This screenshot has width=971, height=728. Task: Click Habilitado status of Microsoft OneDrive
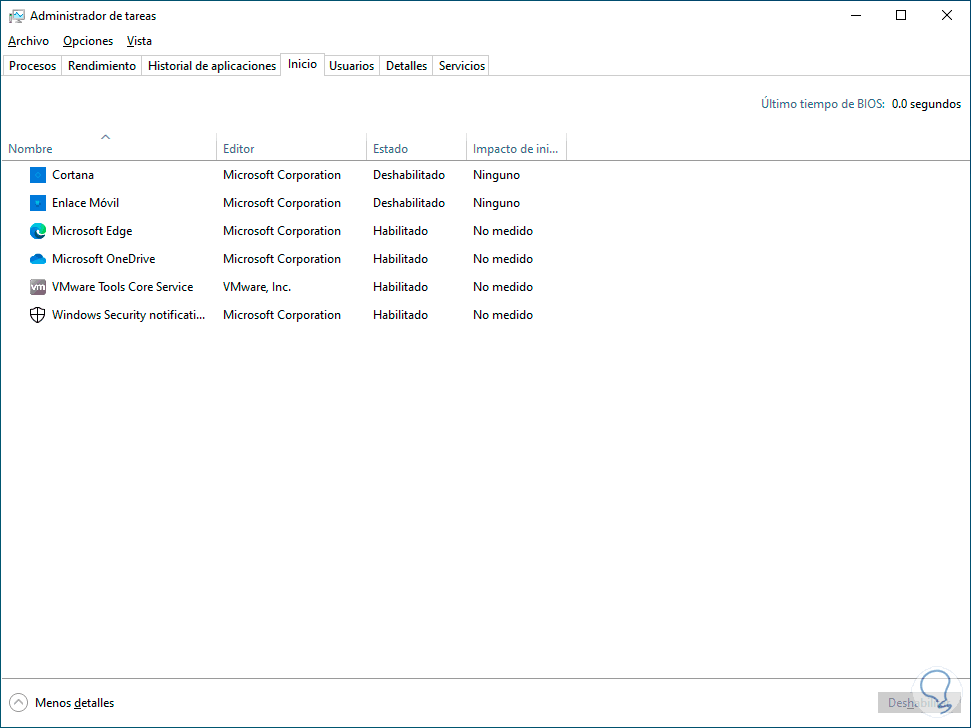click(400, 259)
